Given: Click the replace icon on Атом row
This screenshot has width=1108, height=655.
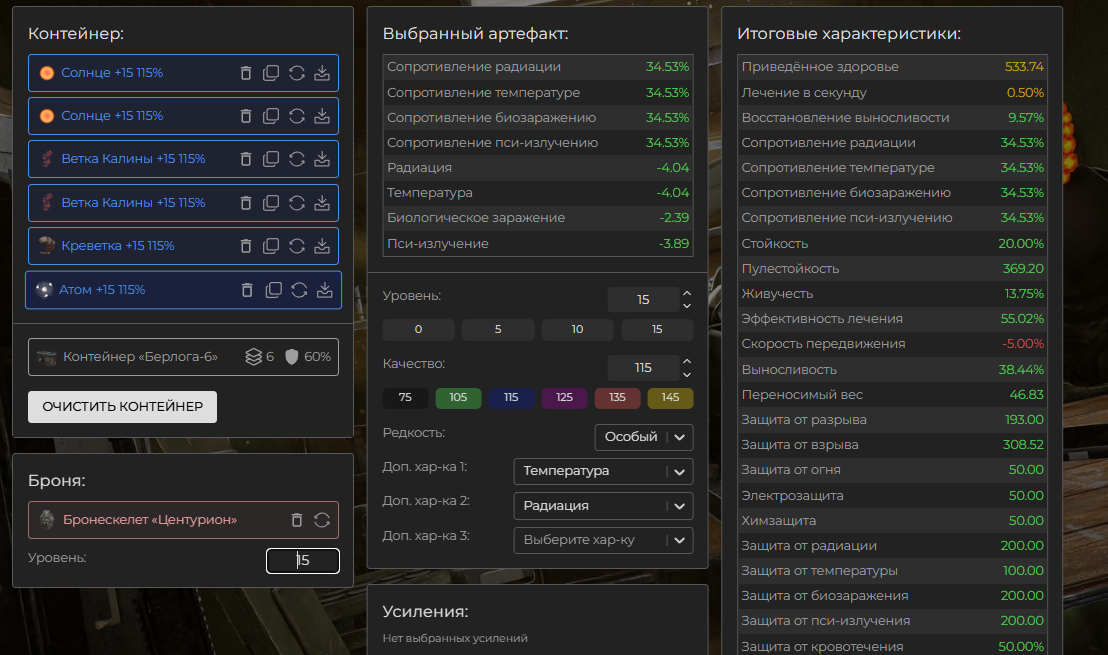Looking at the screenshot, I should click(x=299, y=290).
